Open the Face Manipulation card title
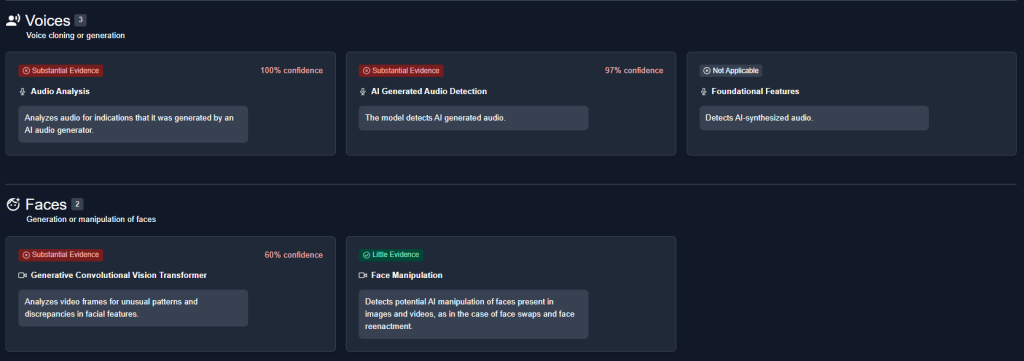 407,275
